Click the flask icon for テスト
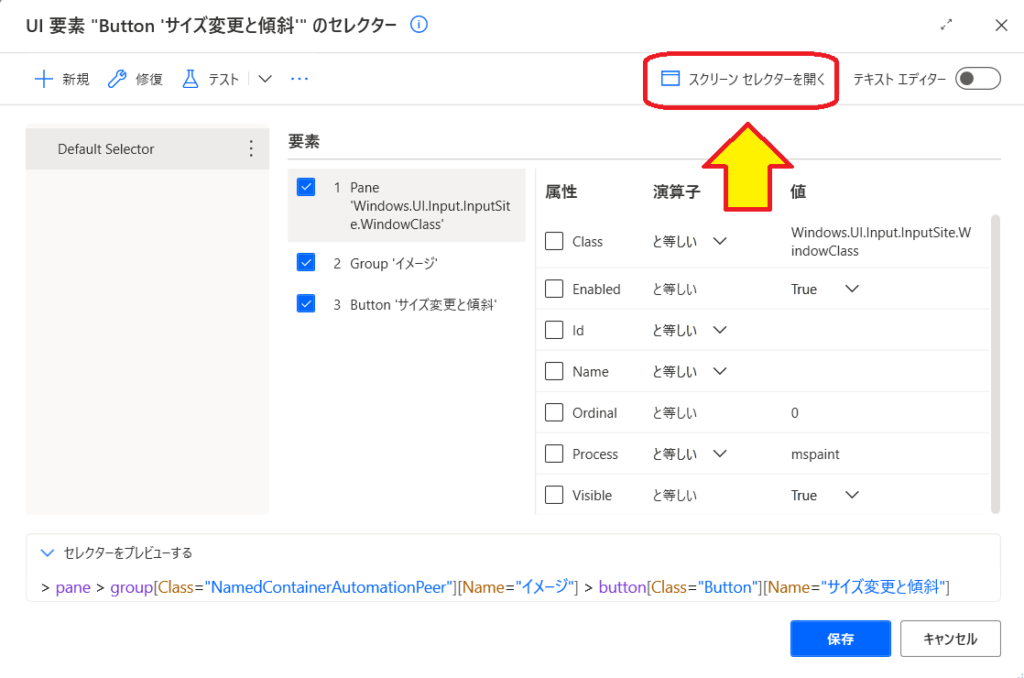Image resolution: width=1024 pixels, height=678 pixels. point(190,79)
